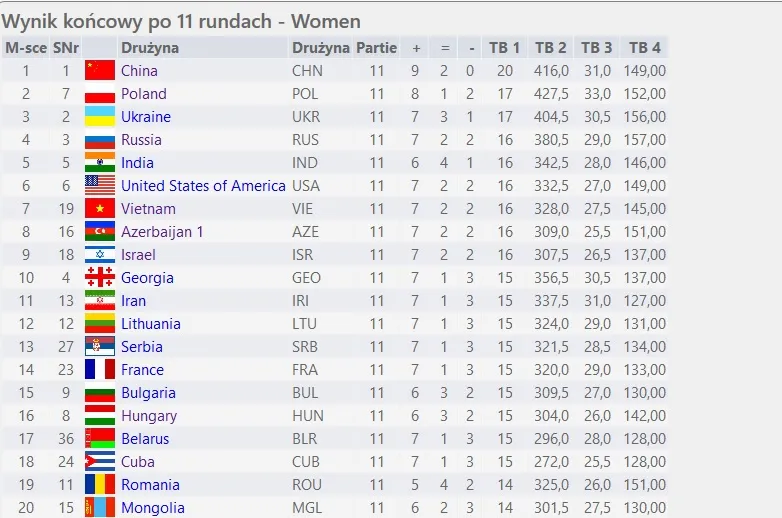Viewport: 782px width, 518px height.
Task: Click the Vietnam flag icon
Action: [100, 209]
